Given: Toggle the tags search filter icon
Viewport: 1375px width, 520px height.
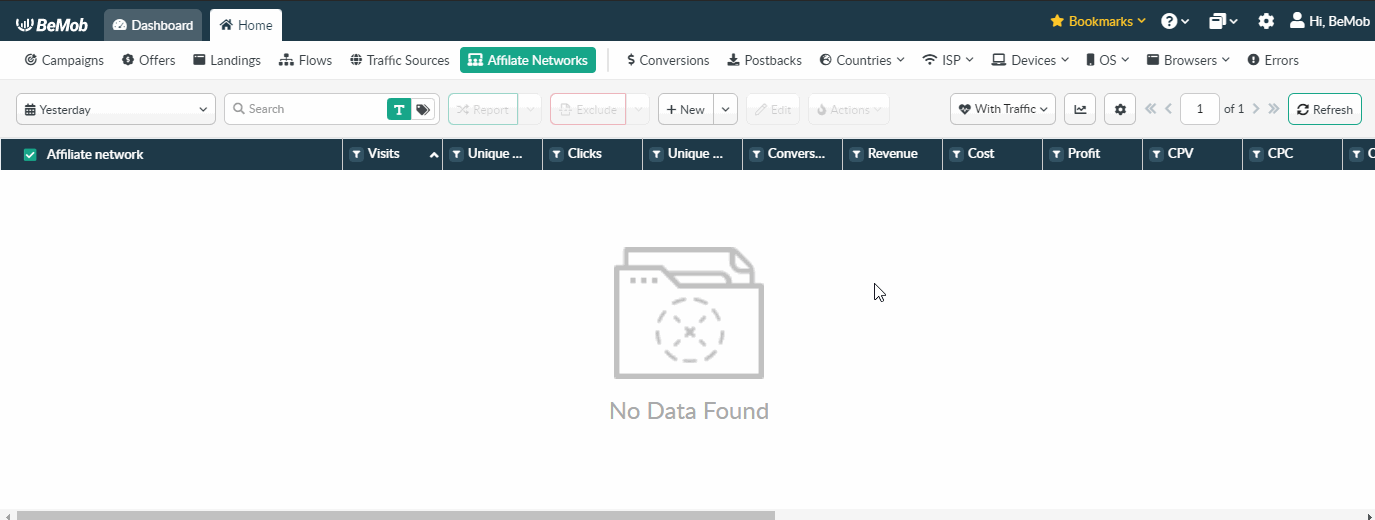Looking at the screenshot, I should pos(424,109).
